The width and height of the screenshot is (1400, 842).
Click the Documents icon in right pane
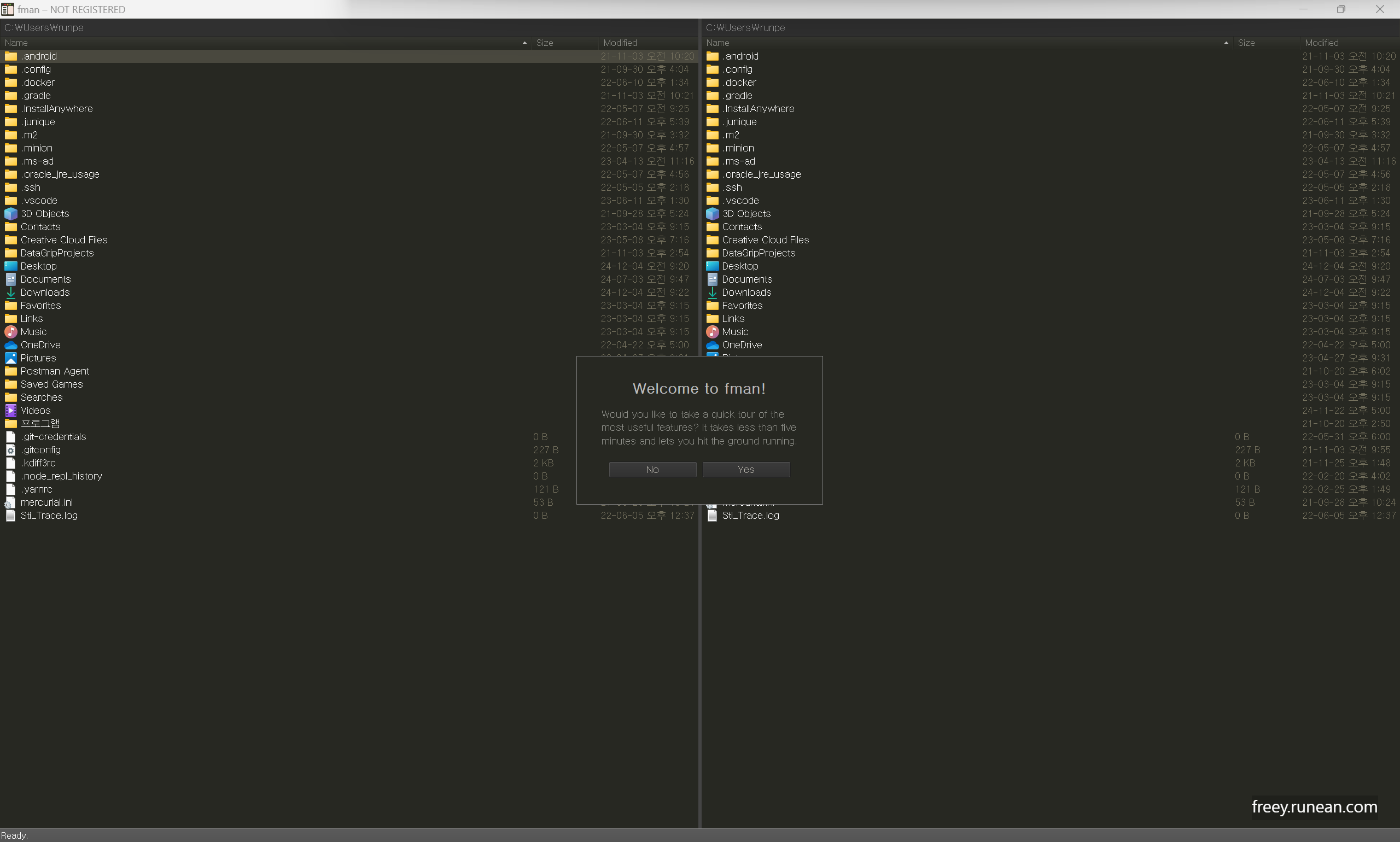[x=712, y=279]
